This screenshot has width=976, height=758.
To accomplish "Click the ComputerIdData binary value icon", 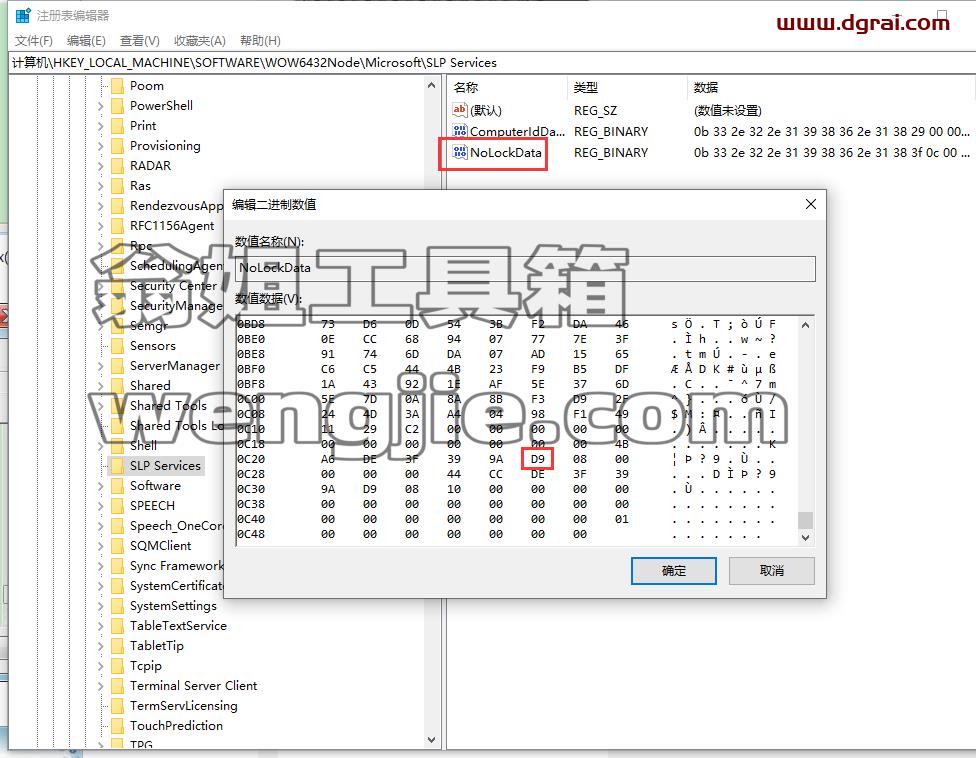I will [x=459, y=131].
